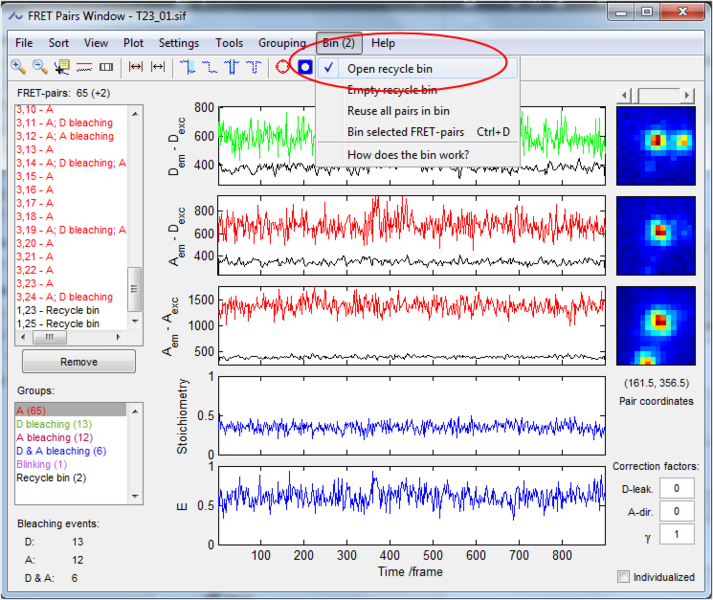This screenshot has height=600, width=713.
Task: Choose Empty recycle bin from the menu
Action: tap(391, 90)
